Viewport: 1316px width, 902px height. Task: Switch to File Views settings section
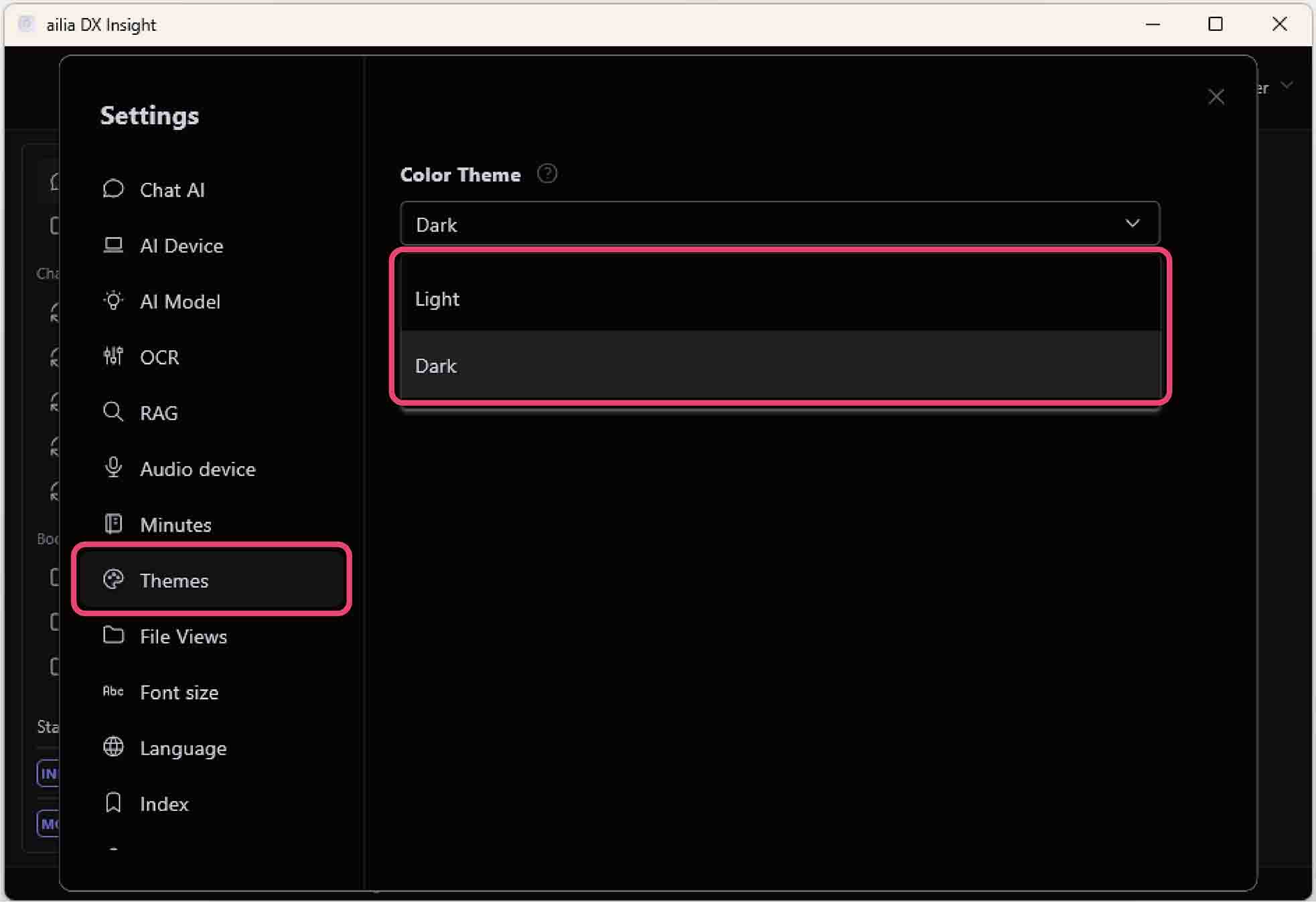tap(183, 636)
